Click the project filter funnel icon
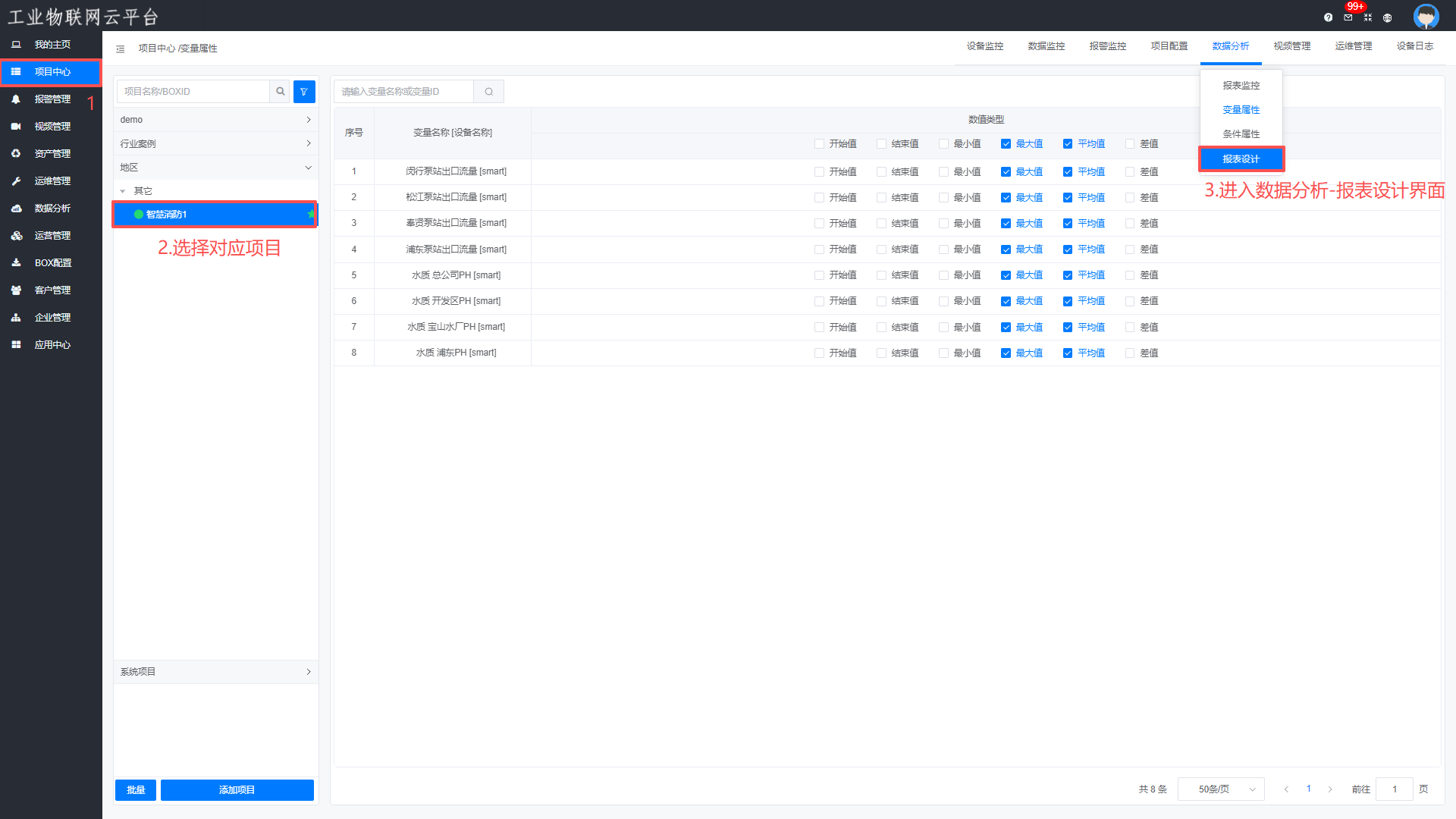This screenshot has width=1456, height=819. tap(304, 92)
